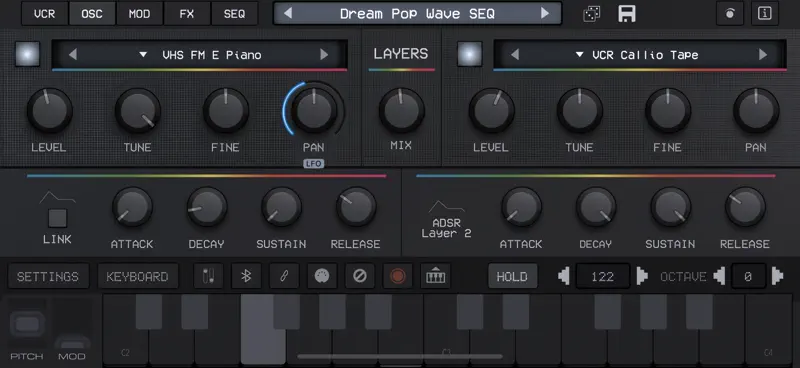Click the record dot button at top right
The width and height of the screenshot is (800, 368).
click(x=730, y=14)
